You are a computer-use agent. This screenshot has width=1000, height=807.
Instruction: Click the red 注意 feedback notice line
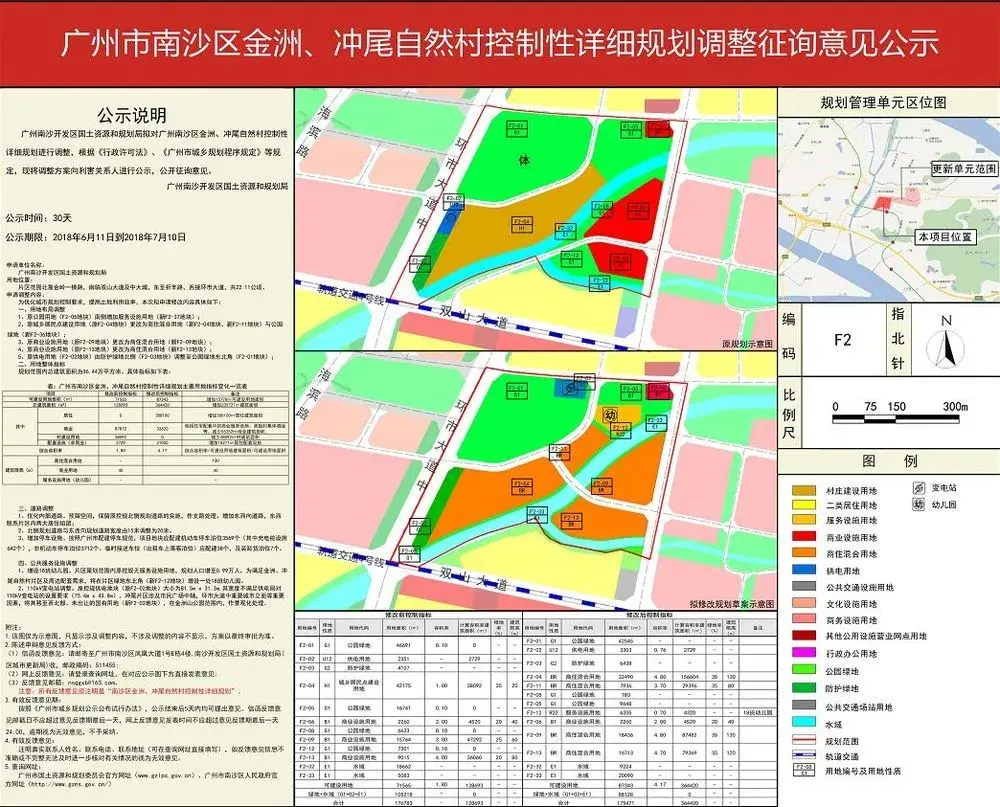[x=131, y=692]
